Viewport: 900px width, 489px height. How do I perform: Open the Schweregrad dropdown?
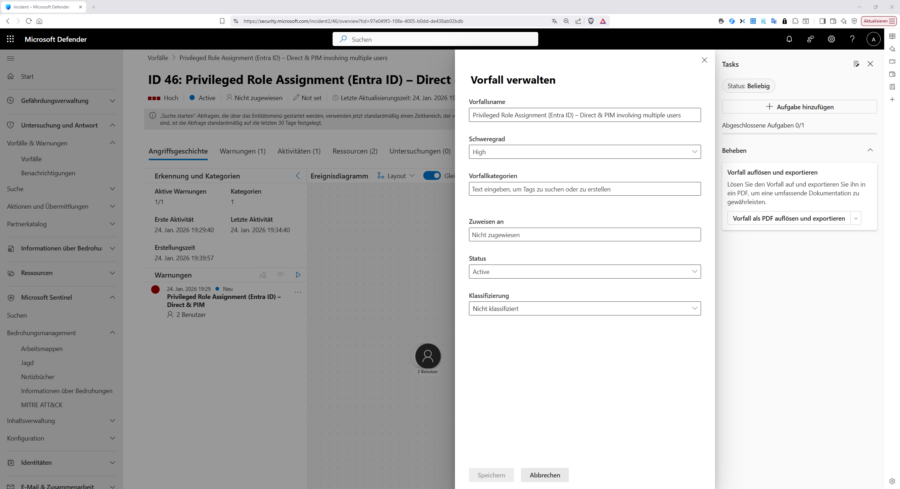[x=584, y=152]
